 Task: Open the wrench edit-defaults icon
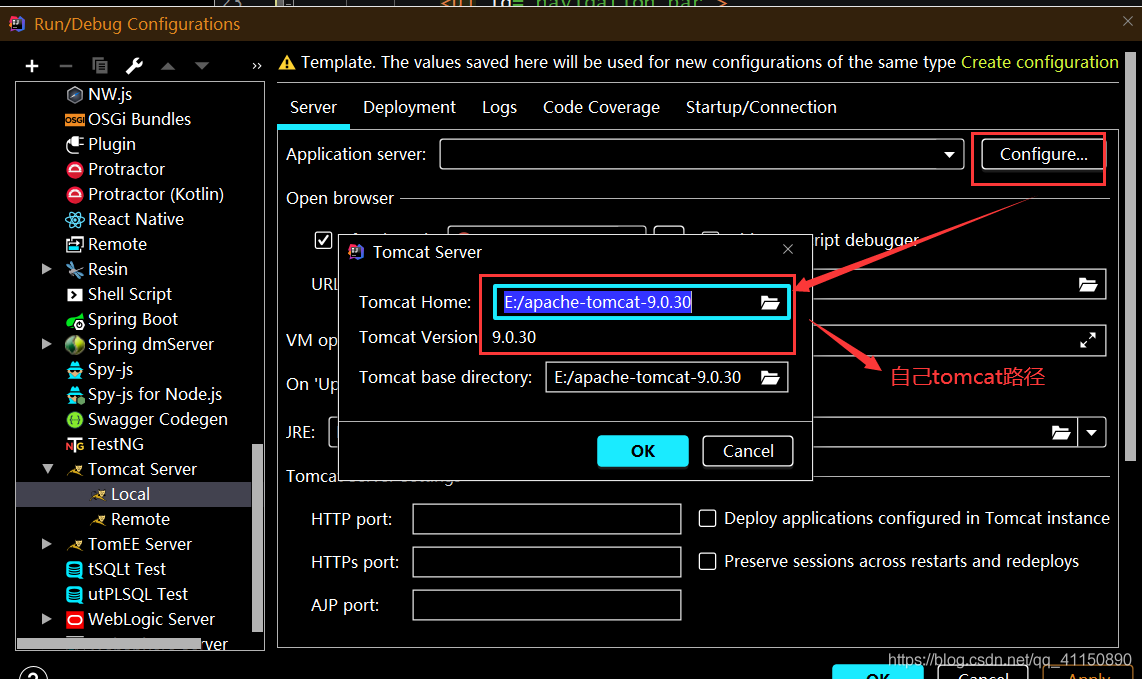coord(134,66)
